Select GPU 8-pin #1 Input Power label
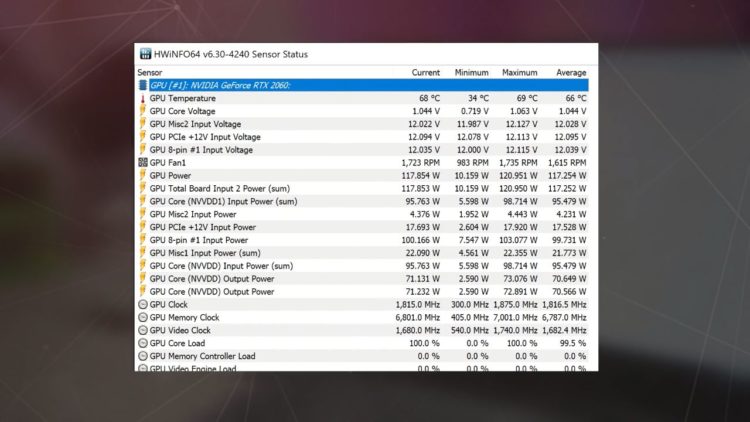The width and height of the screenshot is (750, 422). pos(199,240)
